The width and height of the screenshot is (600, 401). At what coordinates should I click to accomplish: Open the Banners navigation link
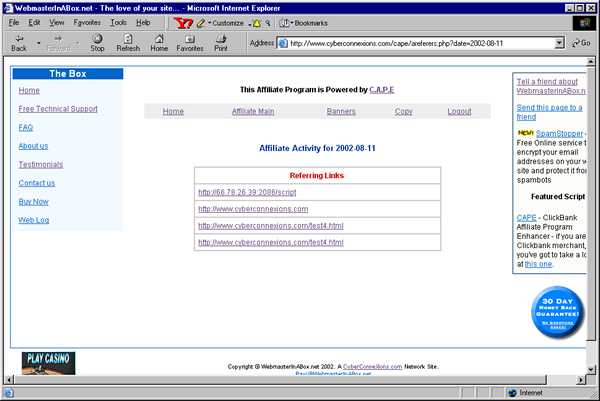(341, 111)
